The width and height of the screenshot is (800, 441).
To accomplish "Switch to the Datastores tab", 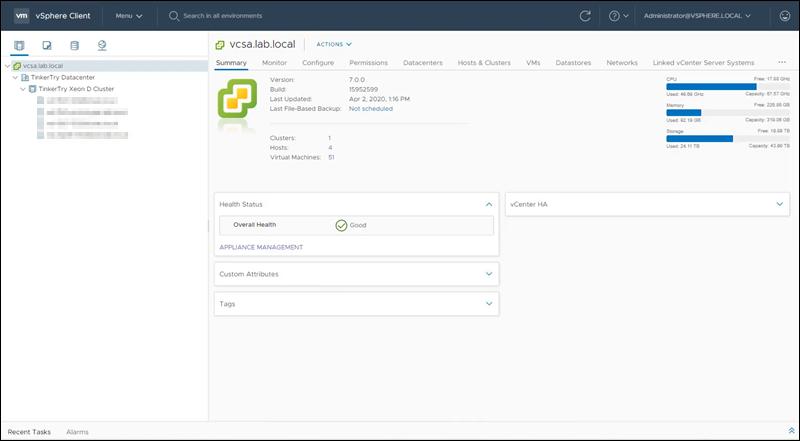I will click(573, 62).
